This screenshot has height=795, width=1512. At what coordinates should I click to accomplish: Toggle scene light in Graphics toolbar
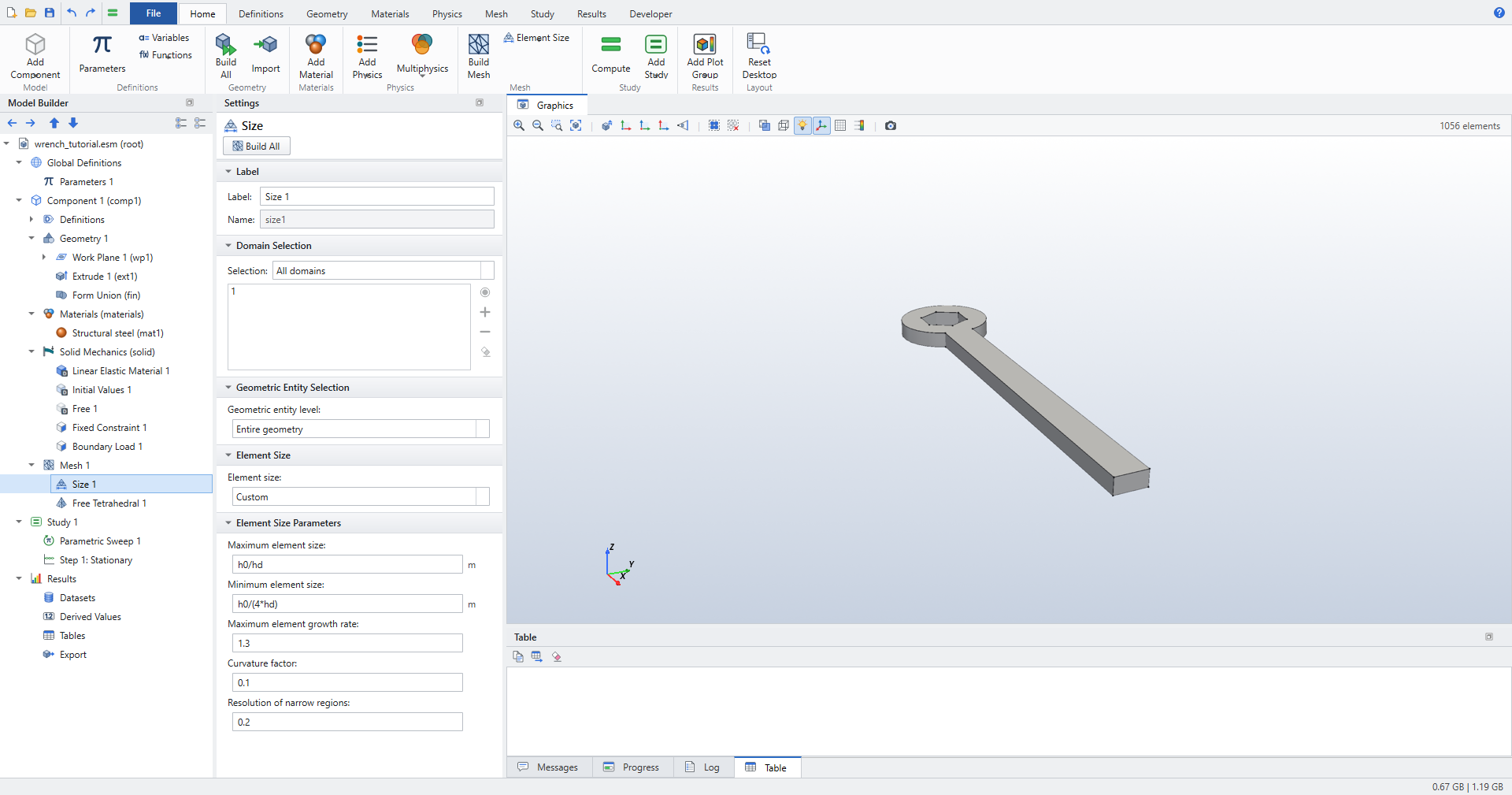point(802,125)
